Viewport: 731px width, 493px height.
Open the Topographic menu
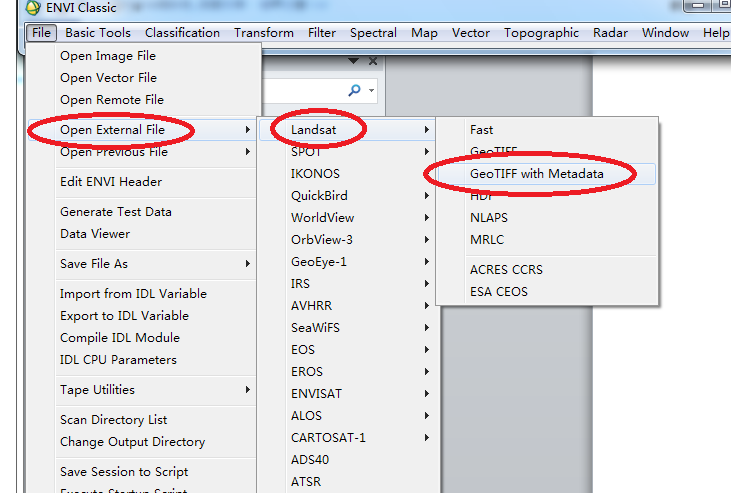pyautogui.click(x=541, y=33)
